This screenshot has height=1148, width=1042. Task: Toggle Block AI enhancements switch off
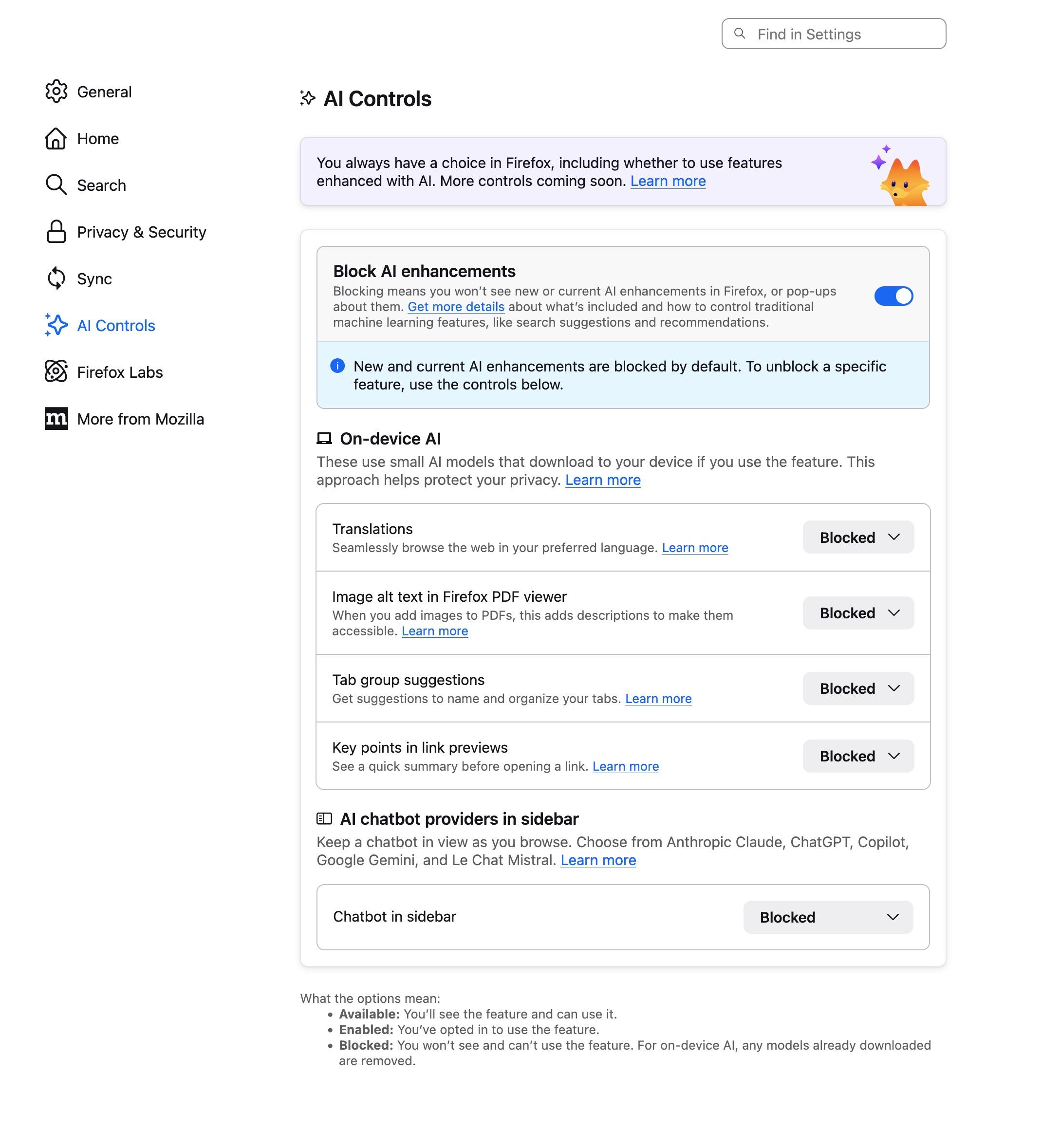(x=893, y=296)
